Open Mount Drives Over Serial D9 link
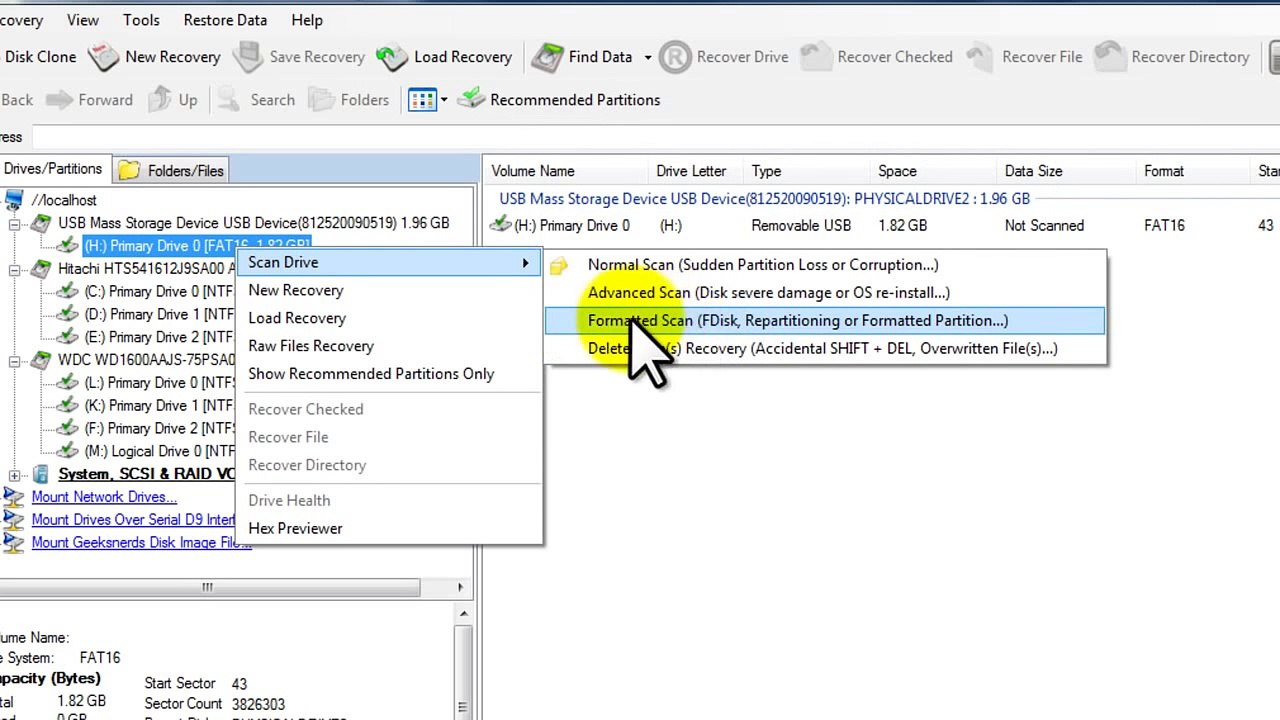Image resolution: width=1280 pixels, height=720 pixels. tap(133, 520)
